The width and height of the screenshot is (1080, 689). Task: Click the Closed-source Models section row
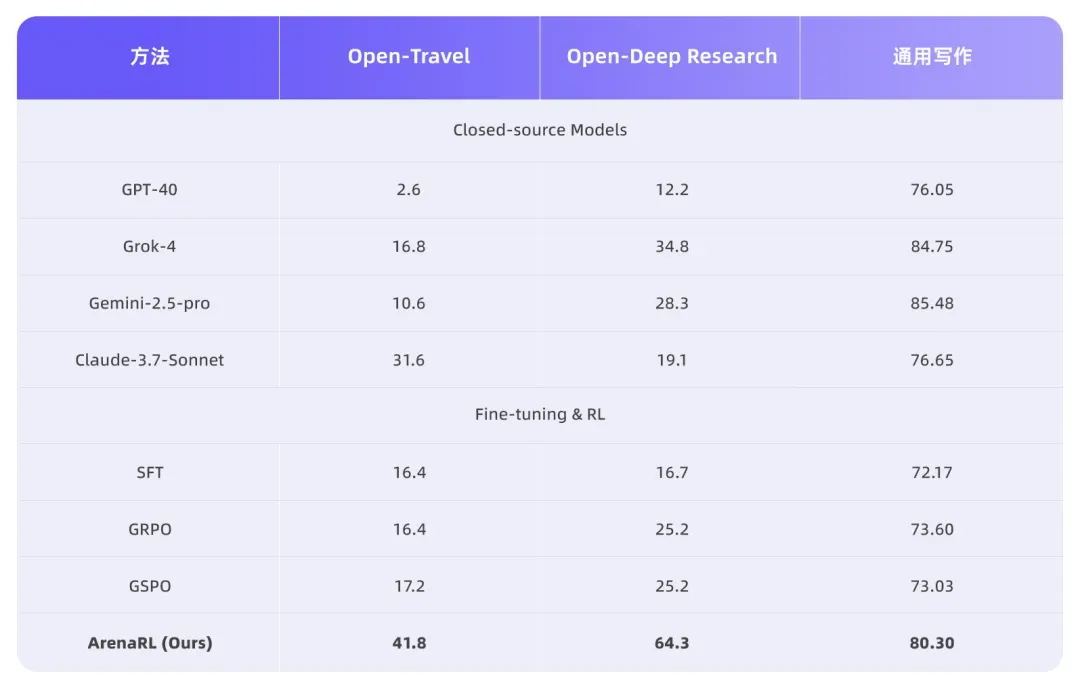(540, 130)
